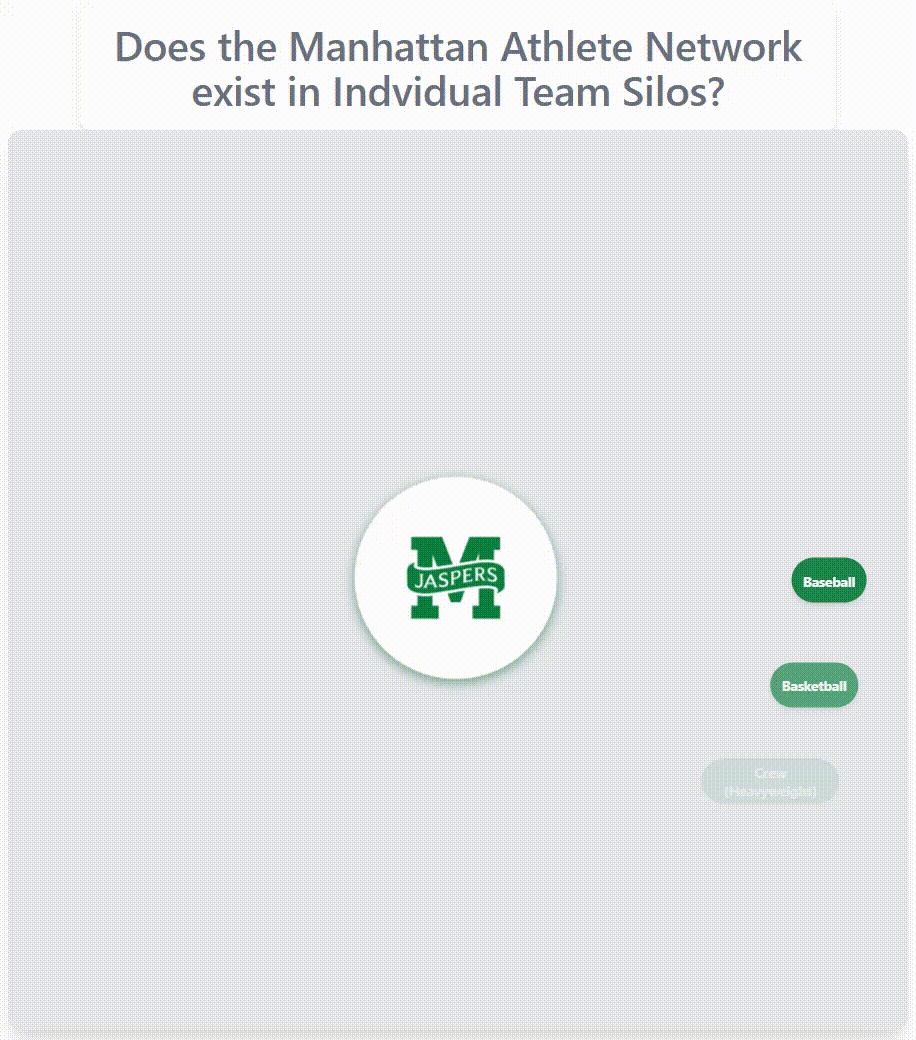Click the page title heading
Image resolution: width=916 pixels, height=1040 pixels.
[458, 70]
